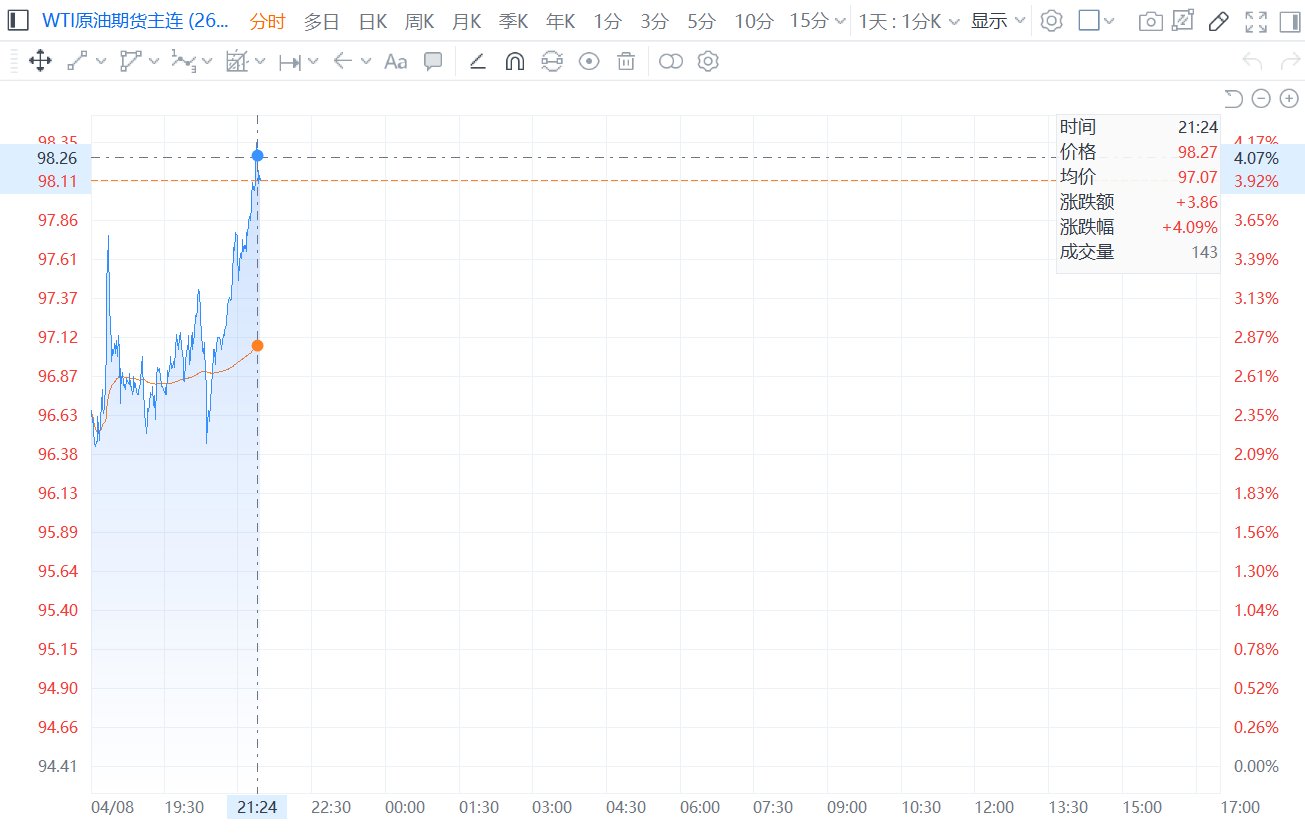The width and height of the screenshot is (1305, 840).
Task: Switch to the 周K tab
Action: click(420, 21)
